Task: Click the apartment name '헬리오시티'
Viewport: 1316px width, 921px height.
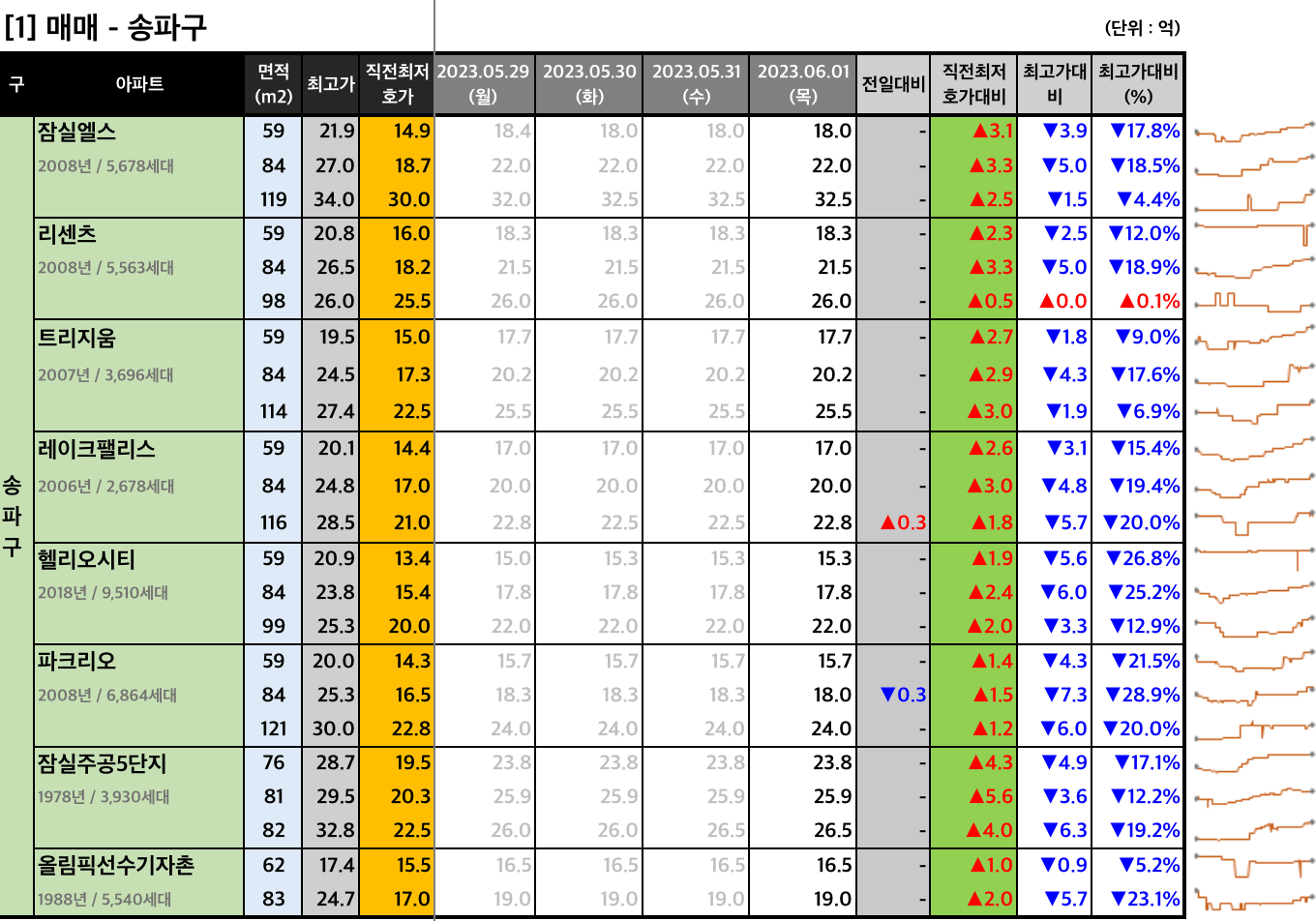Action: click(x=86, y=559)
